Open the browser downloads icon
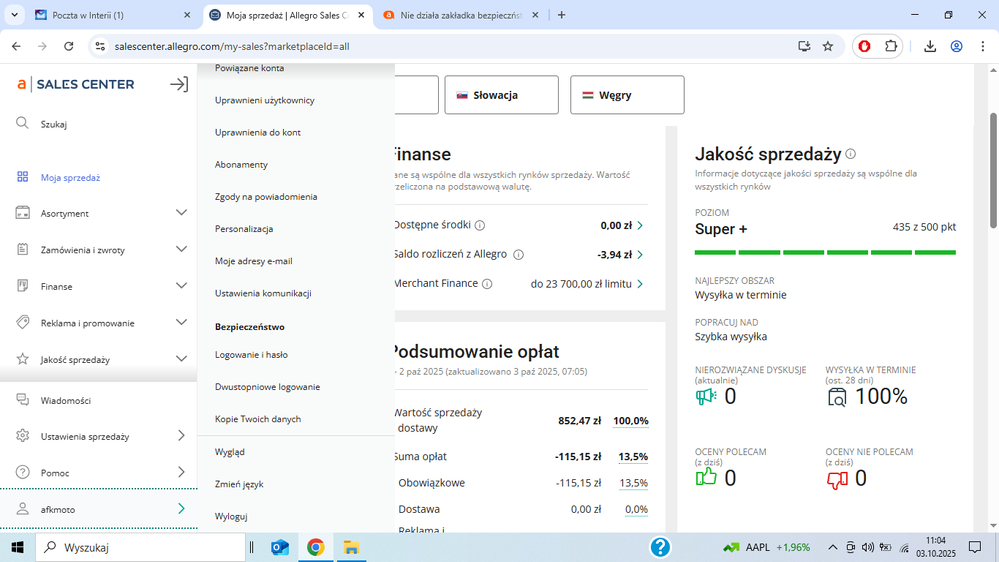The width and height of the screenshot is (999, 562). [930, 46]
